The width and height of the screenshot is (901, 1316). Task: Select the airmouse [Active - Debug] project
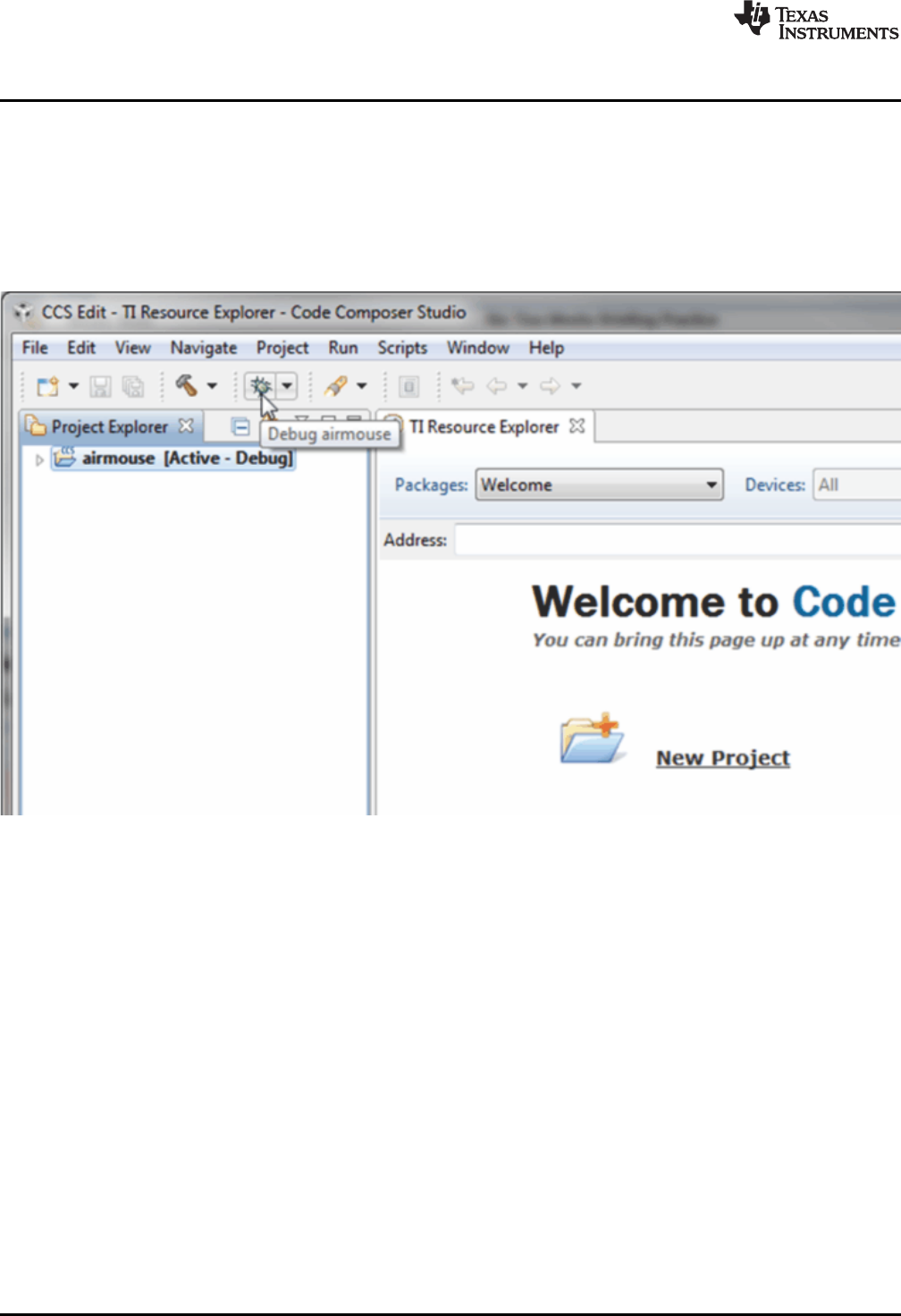[173, 459]
